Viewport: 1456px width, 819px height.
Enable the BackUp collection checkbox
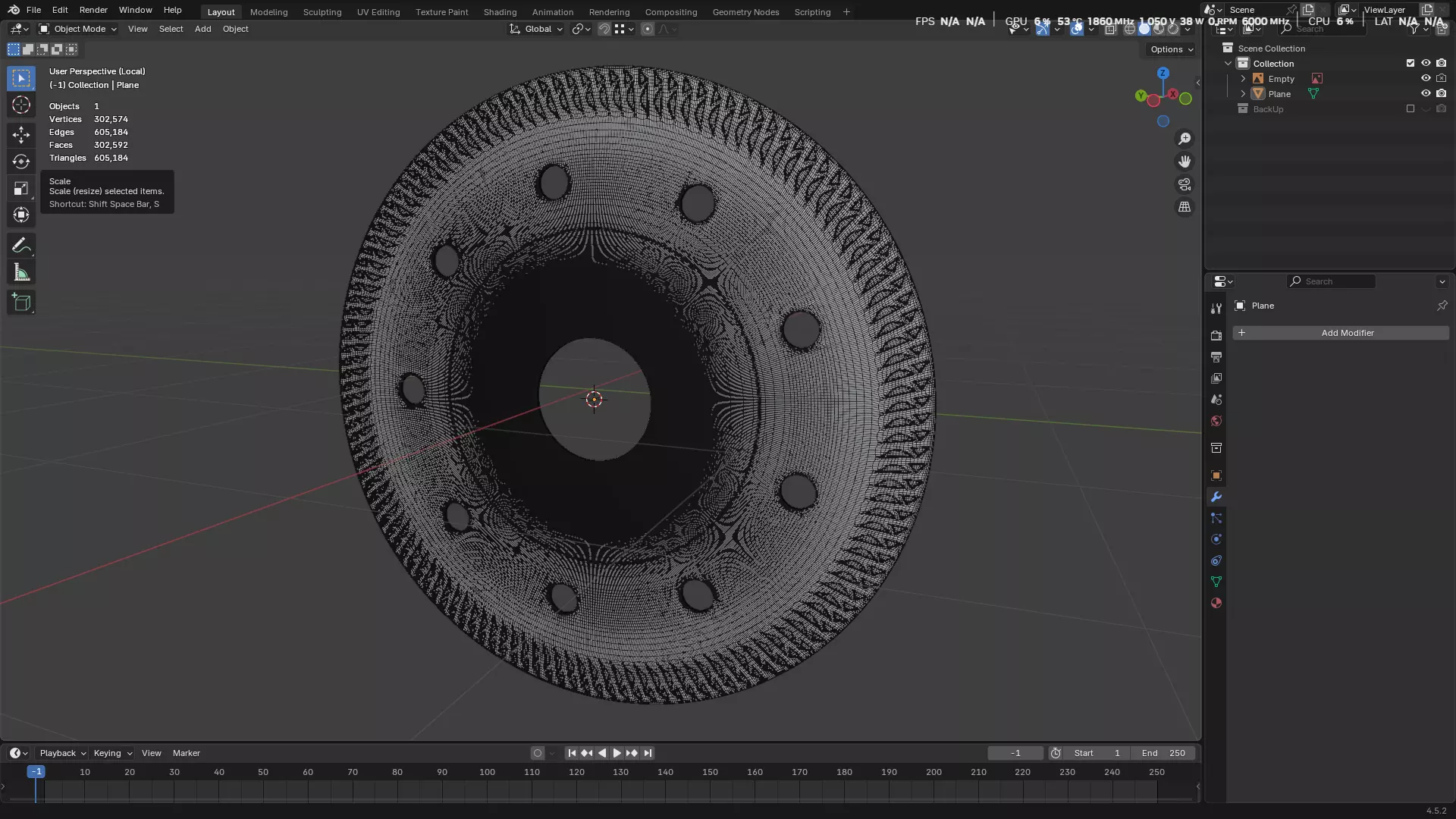pyautogui.click(x=1410, y=109)
